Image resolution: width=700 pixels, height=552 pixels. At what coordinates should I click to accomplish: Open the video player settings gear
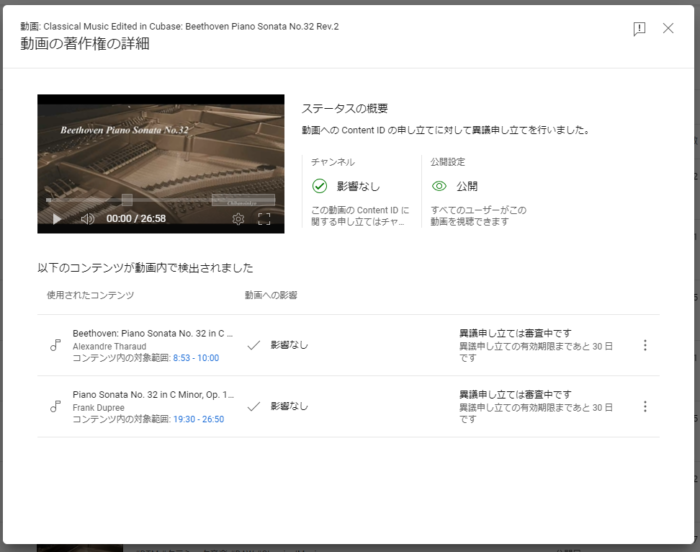click(238, 218)
